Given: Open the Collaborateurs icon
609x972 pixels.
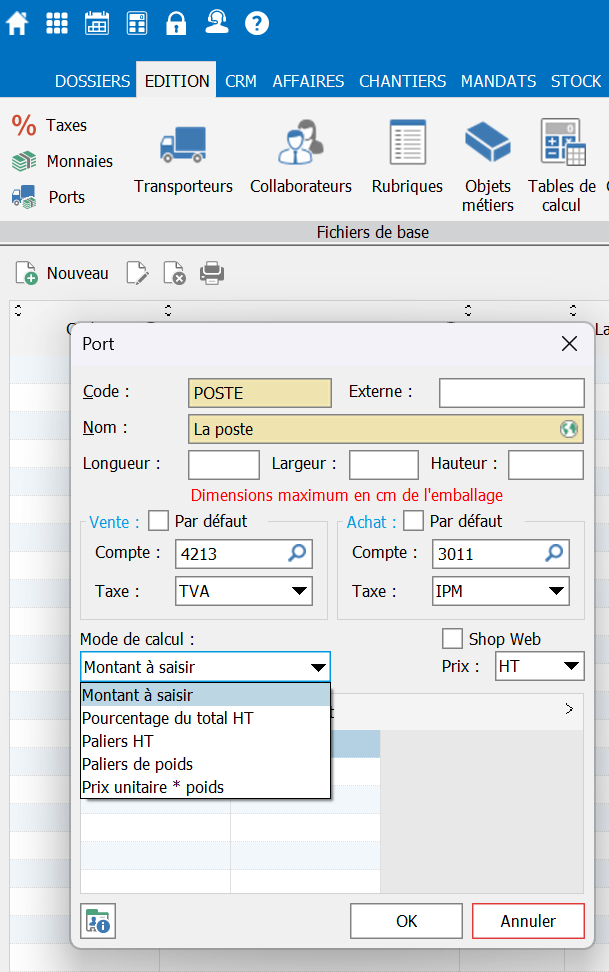Looking at the screenshot, I should pyautogui.click(x=300, y=145).
